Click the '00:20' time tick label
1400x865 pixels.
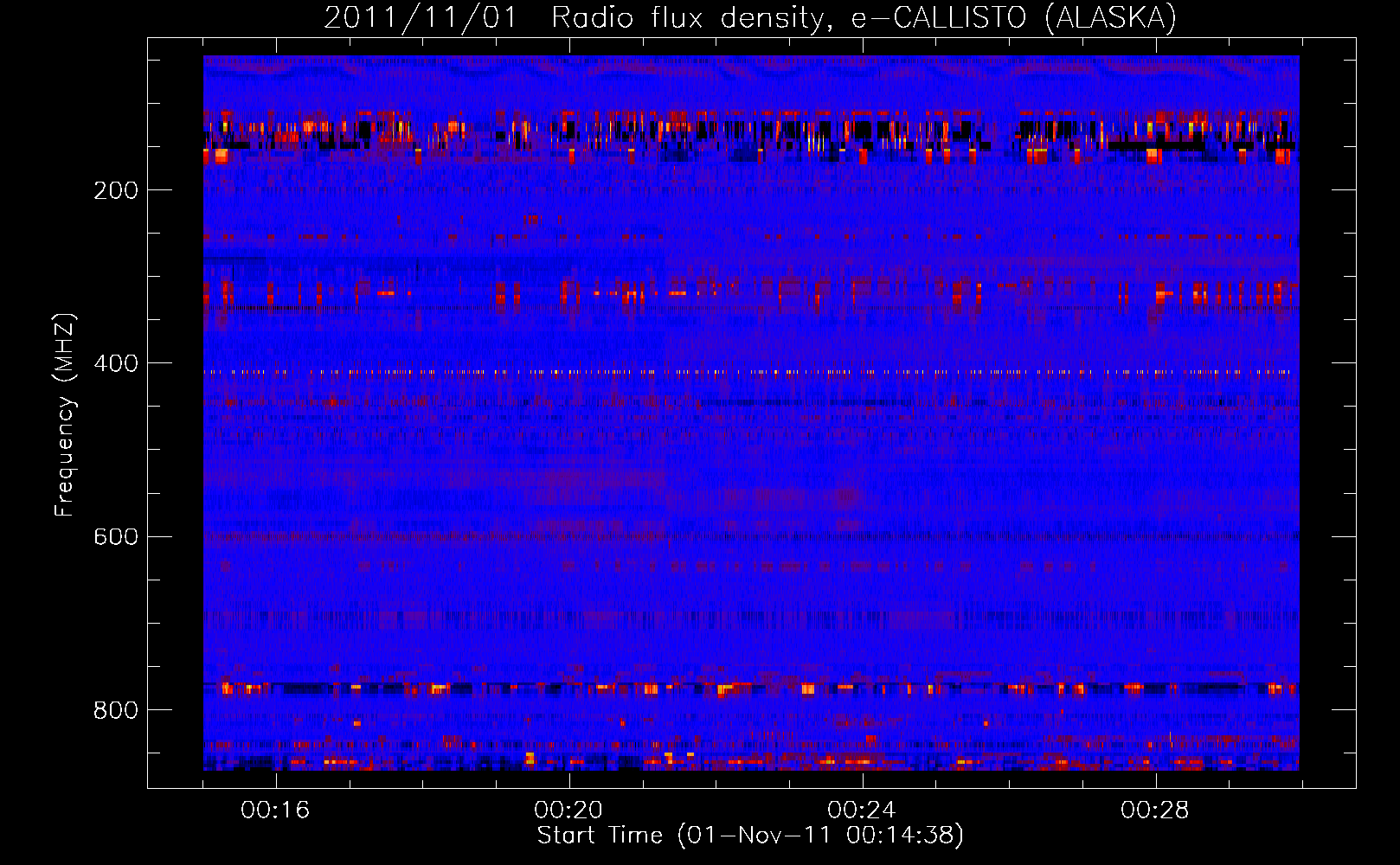pyautogui.click(x=568, y=810)
